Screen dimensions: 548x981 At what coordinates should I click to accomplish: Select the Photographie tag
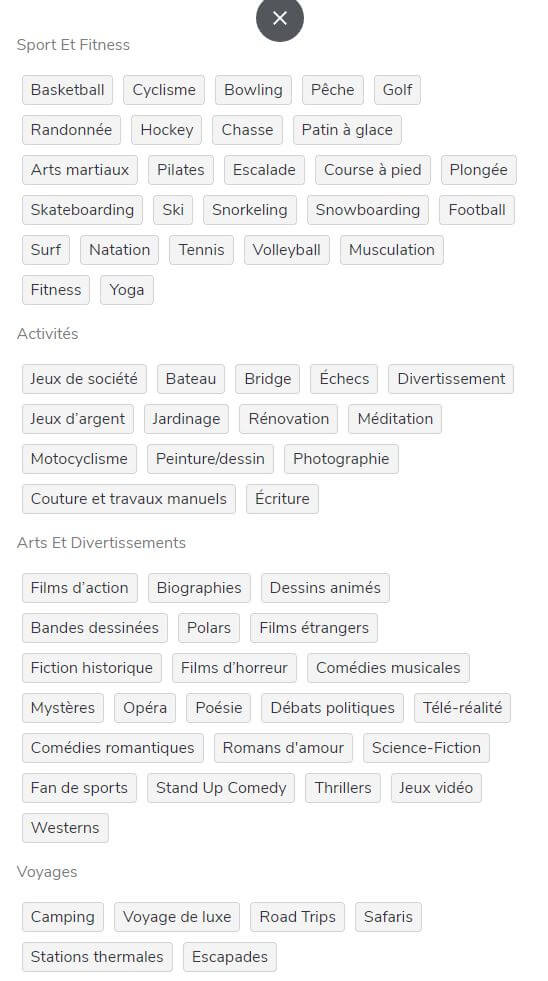point(341,459)
